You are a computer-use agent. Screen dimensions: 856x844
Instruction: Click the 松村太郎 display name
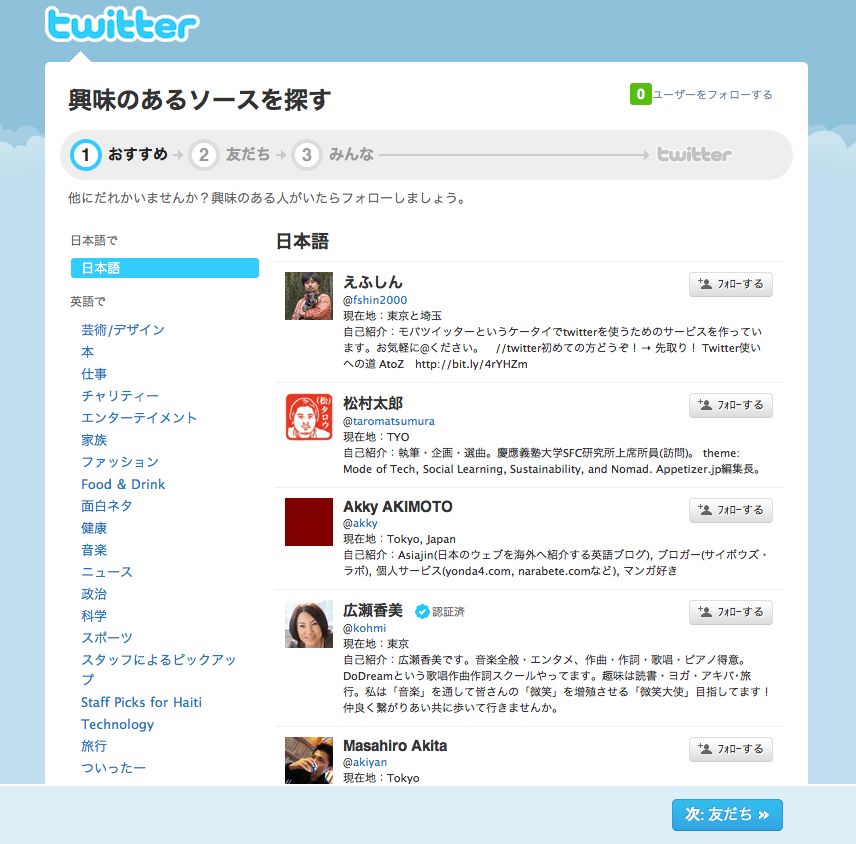pyautogui.click(x=373, y=403)
